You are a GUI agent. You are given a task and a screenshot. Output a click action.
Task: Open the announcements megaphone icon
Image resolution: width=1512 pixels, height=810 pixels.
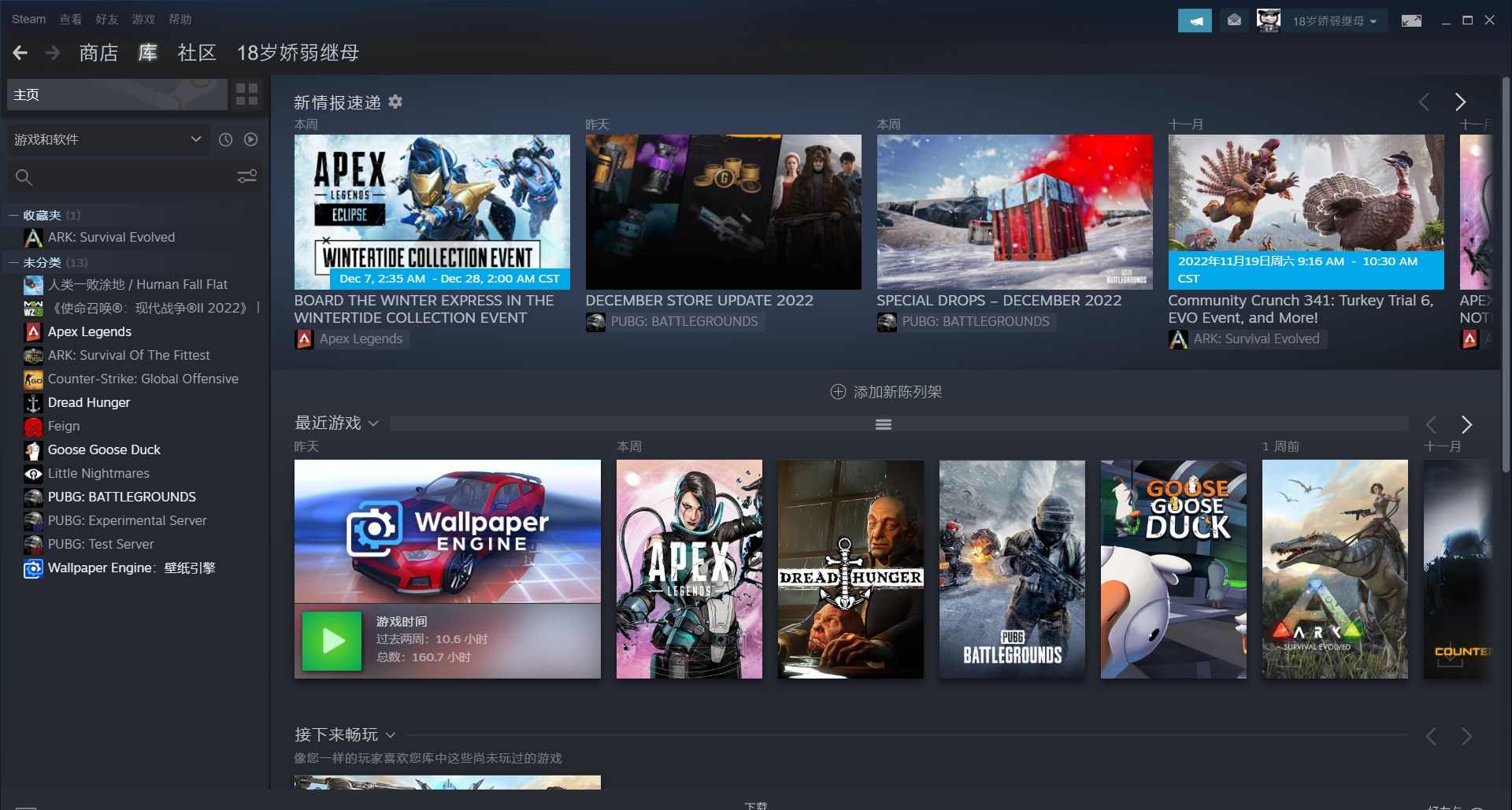[1195, 20]
